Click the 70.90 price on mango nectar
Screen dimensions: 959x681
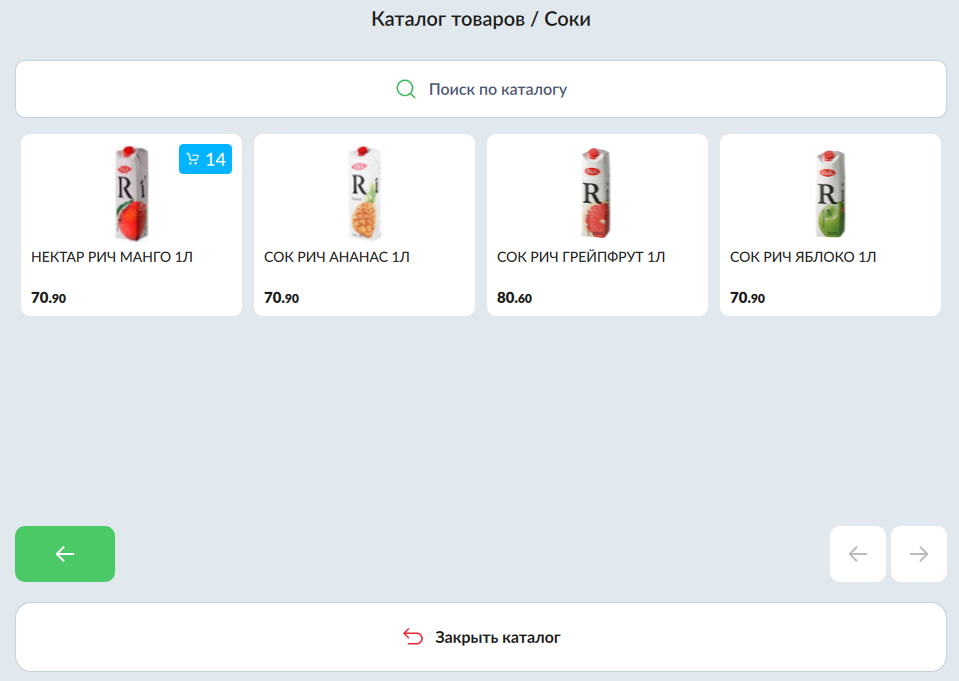point(49,298)
